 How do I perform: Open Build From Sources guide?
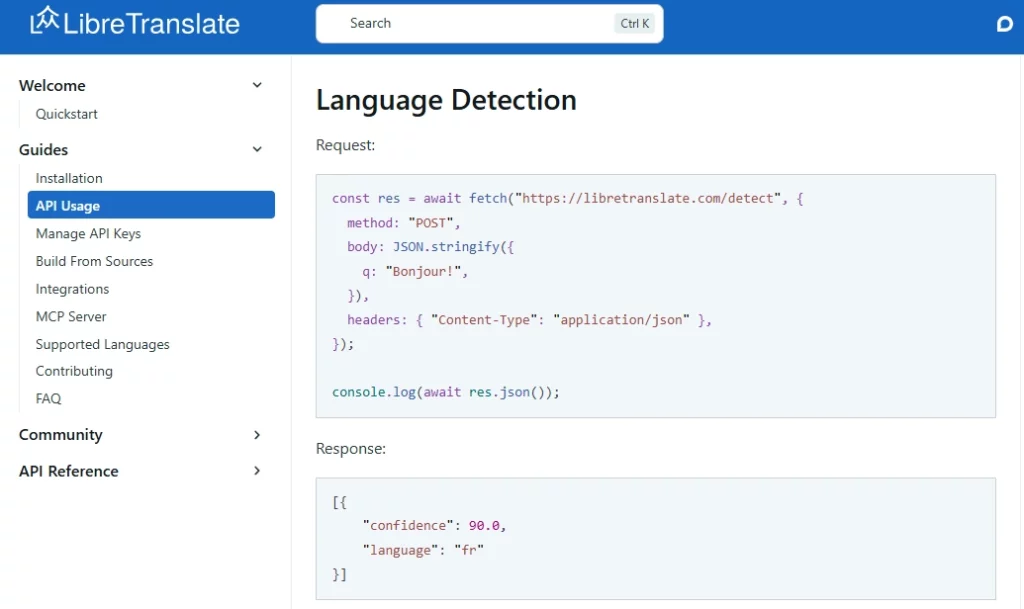tap(94, 261)
